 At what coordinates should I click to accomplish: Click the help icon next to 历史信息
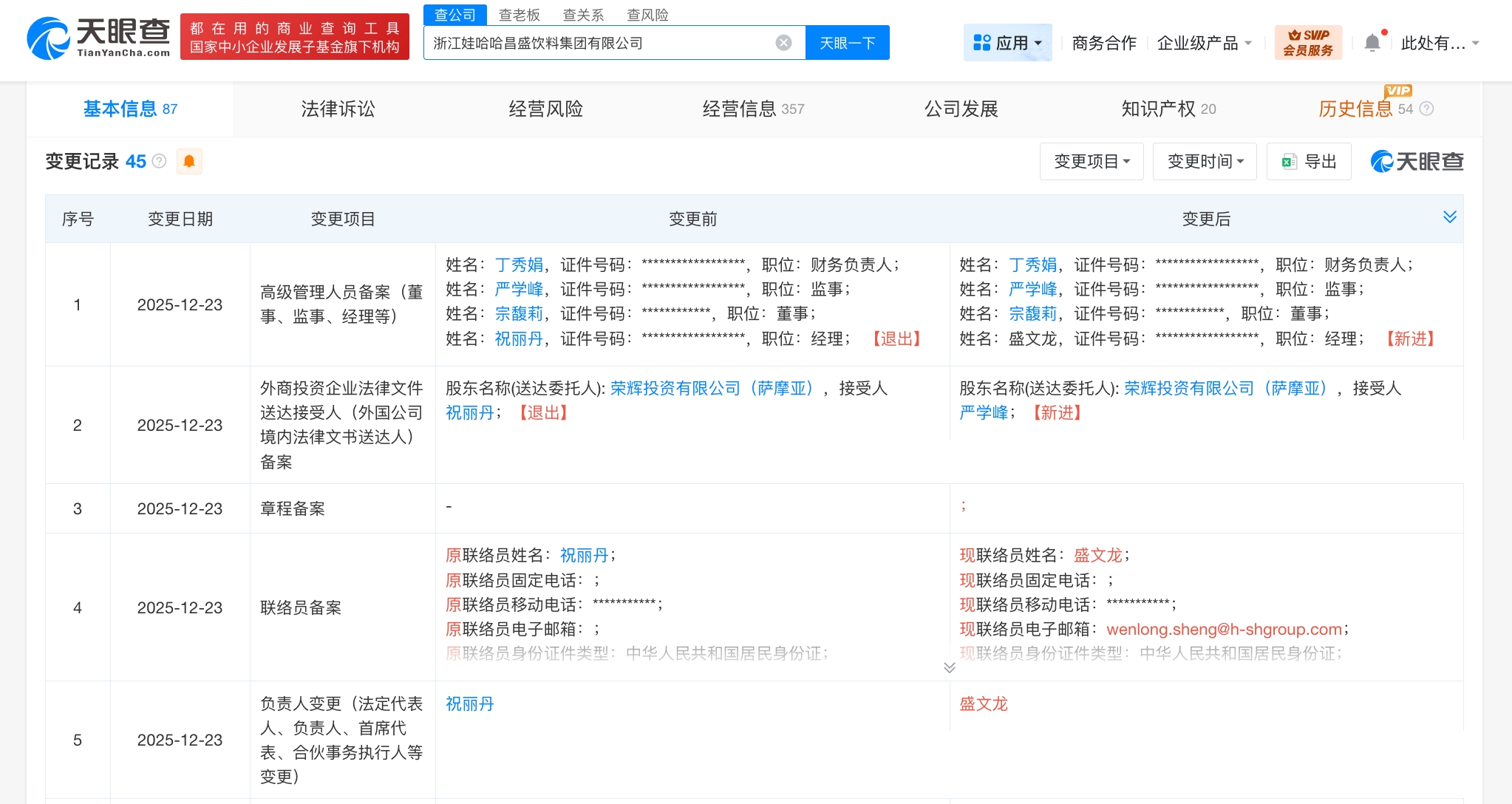(1427, 109)
